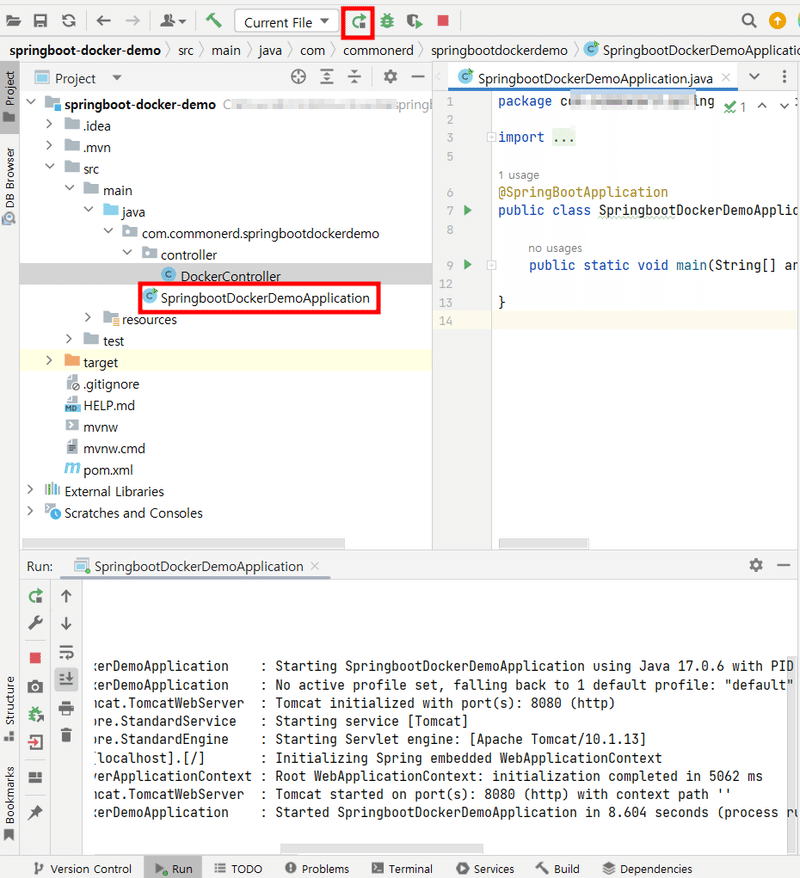Expand the target folder
Viewport: 800px width, 878px height.
pyautogui.click(x=49, y=361)
